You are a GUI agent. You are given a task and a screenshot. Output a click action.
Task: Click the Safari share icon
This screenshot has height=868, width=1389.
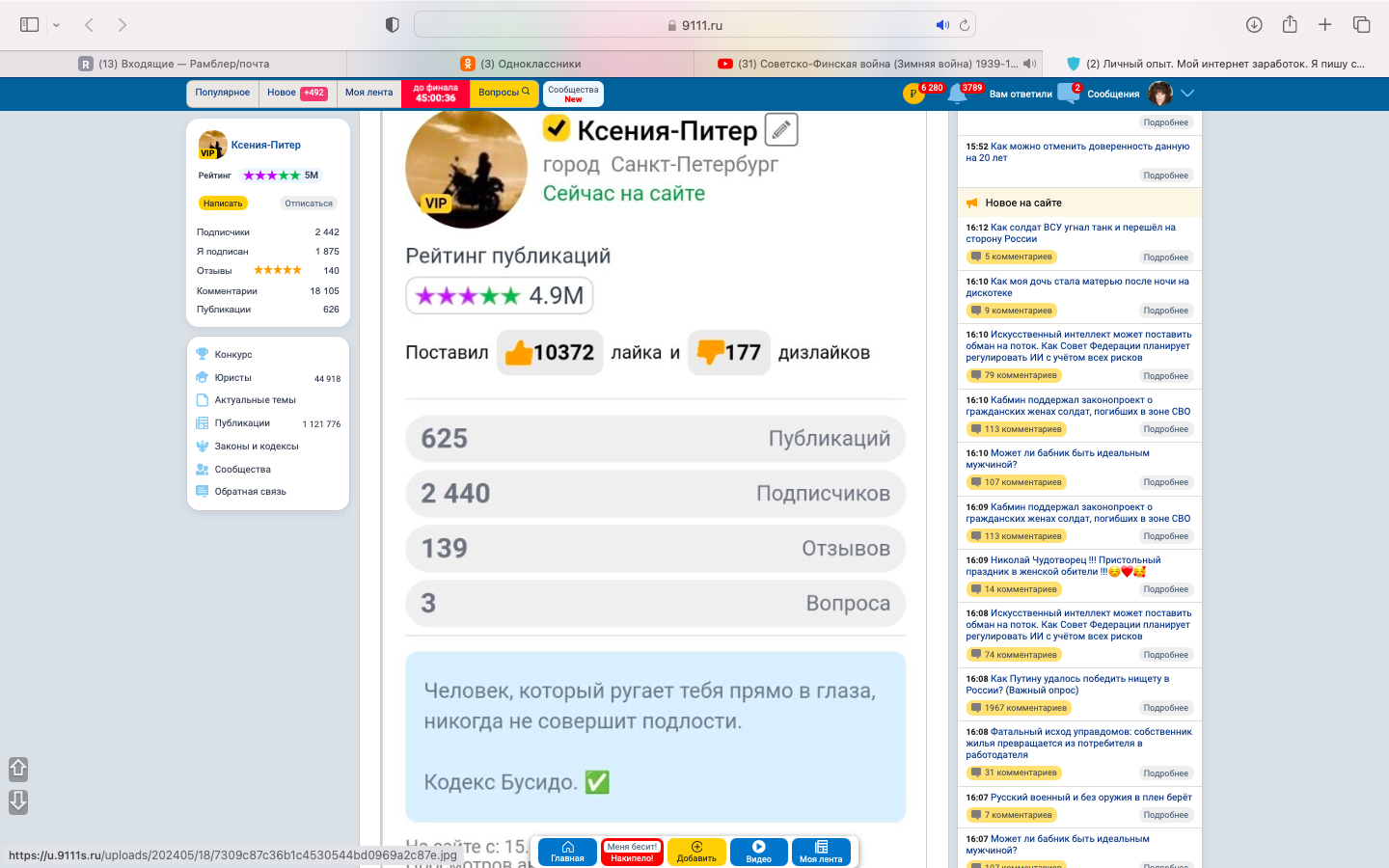pyautogui.click(x=1290, y=25)
